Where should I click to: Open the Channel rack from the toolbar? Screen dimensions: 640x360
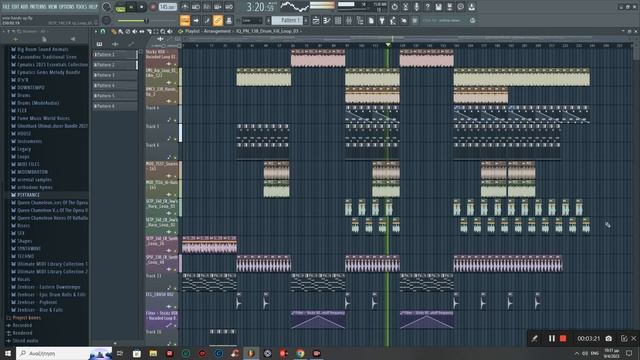pos(338,20)
